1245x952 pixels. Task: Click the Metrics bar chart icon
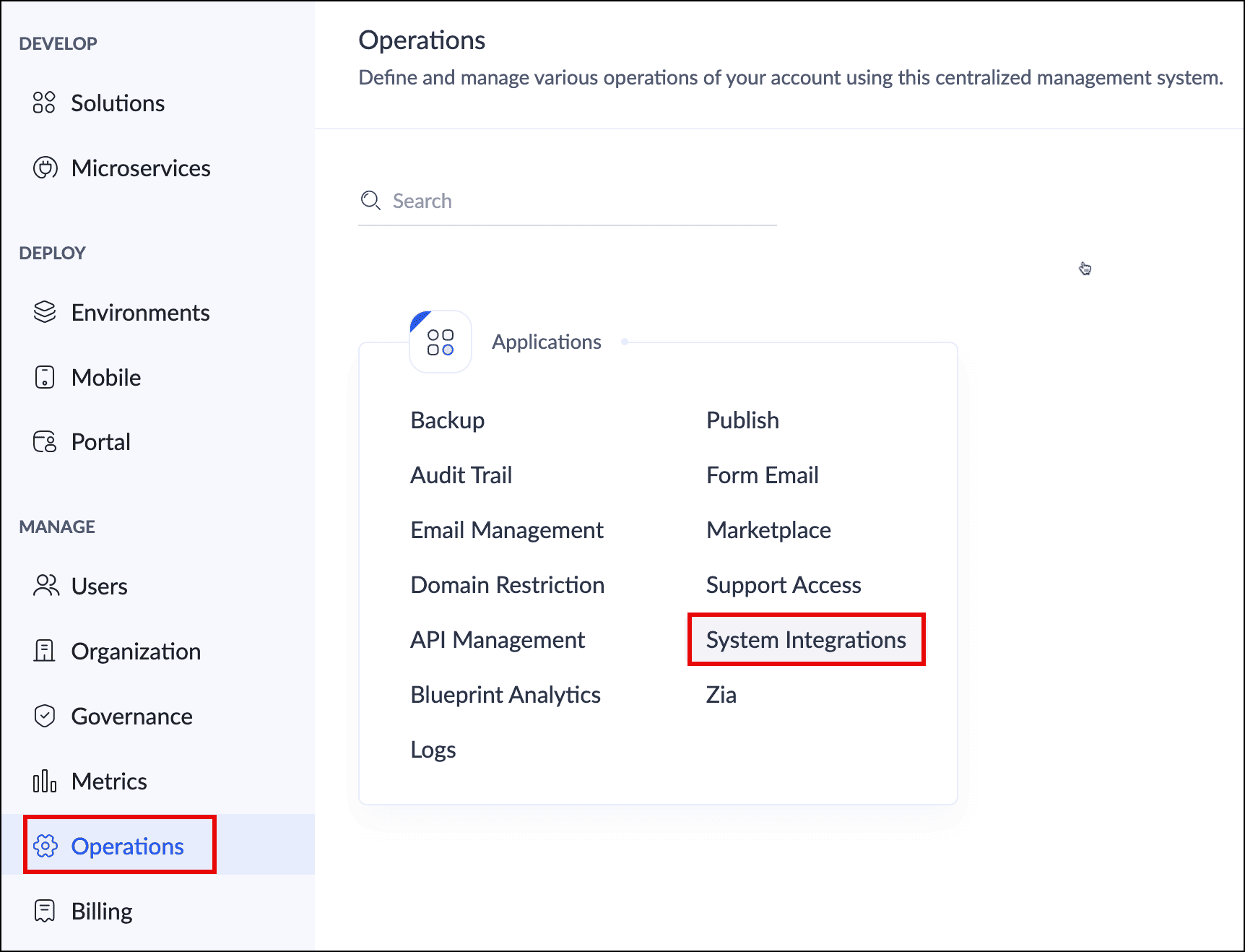(x=45, y=781)
